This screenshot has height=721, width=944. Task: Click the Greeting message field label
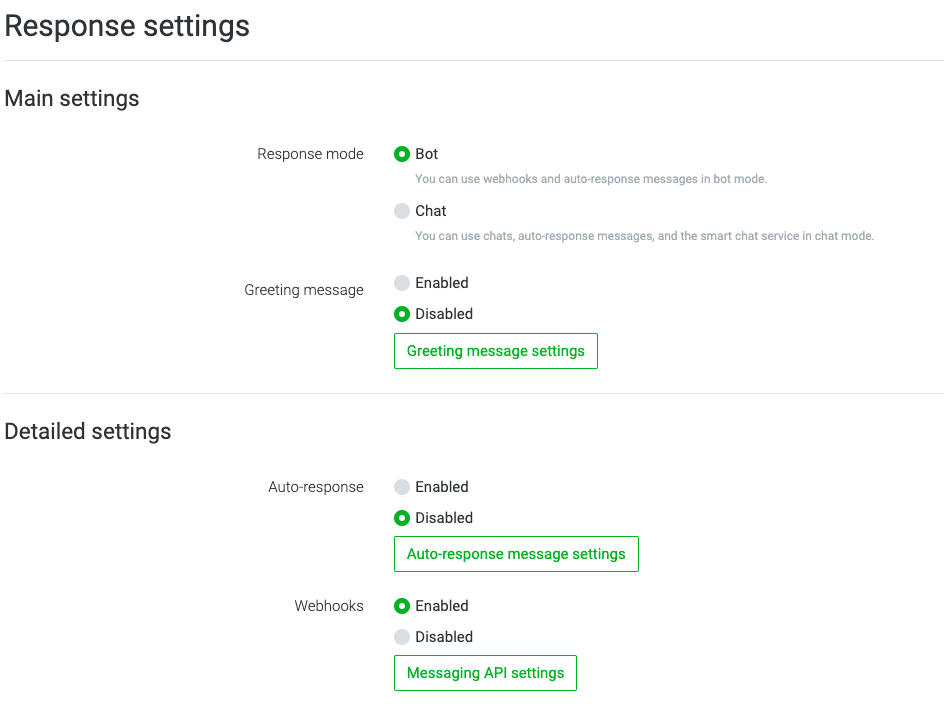pyautogui.click(x=304, y=290)
